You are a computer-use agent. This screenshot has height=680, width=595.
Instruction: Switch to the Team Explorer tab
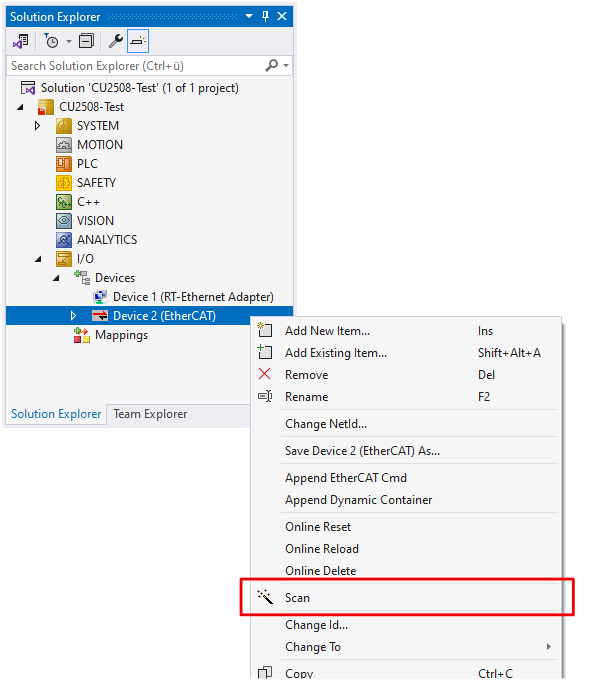click(150, 414)
